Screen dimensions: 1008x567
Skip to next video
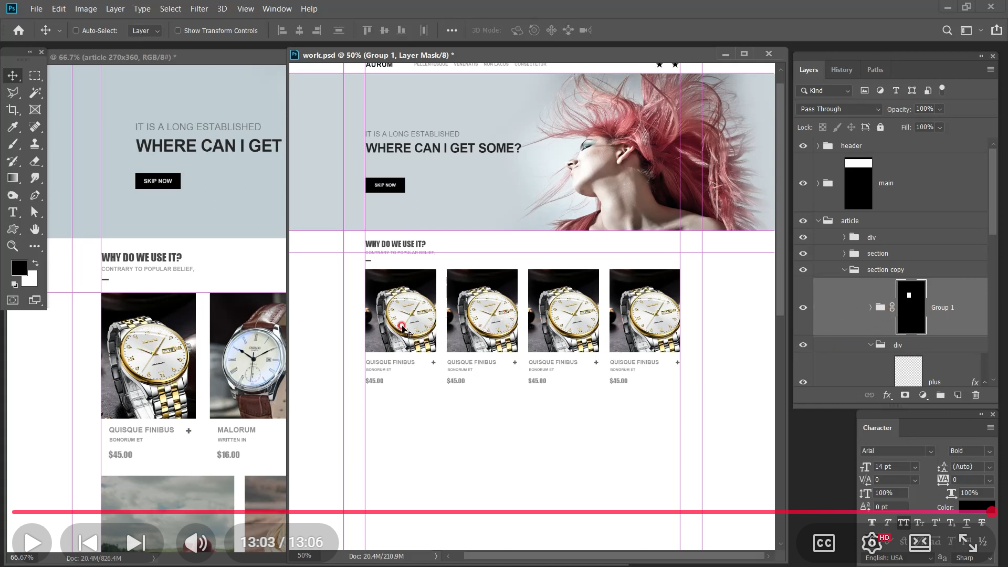pyautogui.click(x=136, y=543)
